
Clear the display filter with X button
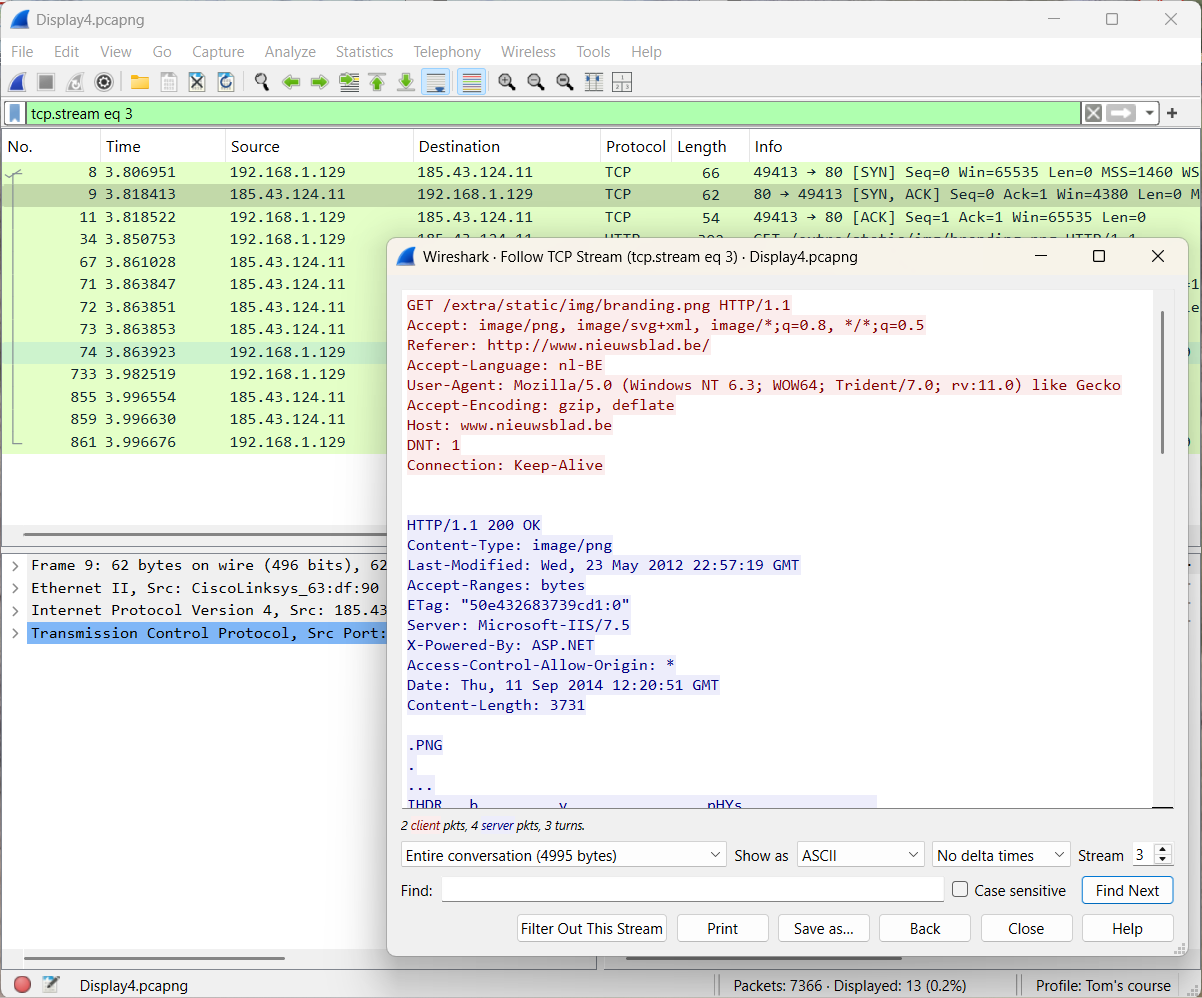click(1094, 113)
